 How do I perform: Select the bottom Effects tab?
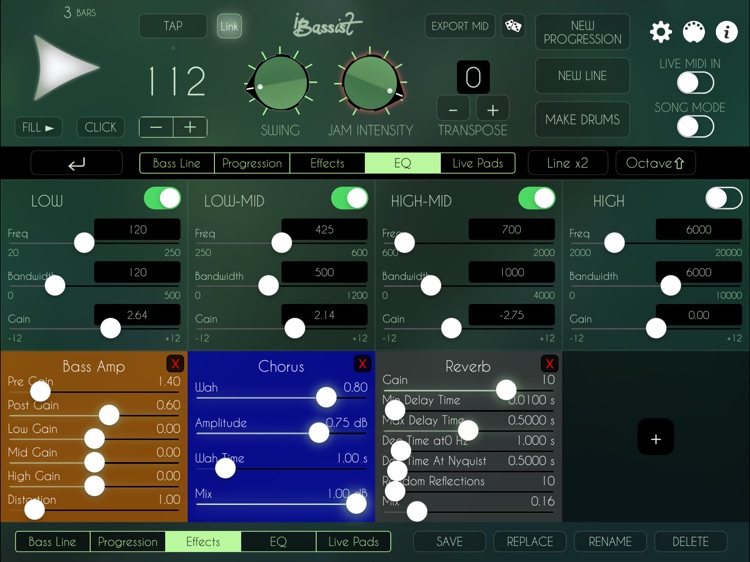click(203, 541)
